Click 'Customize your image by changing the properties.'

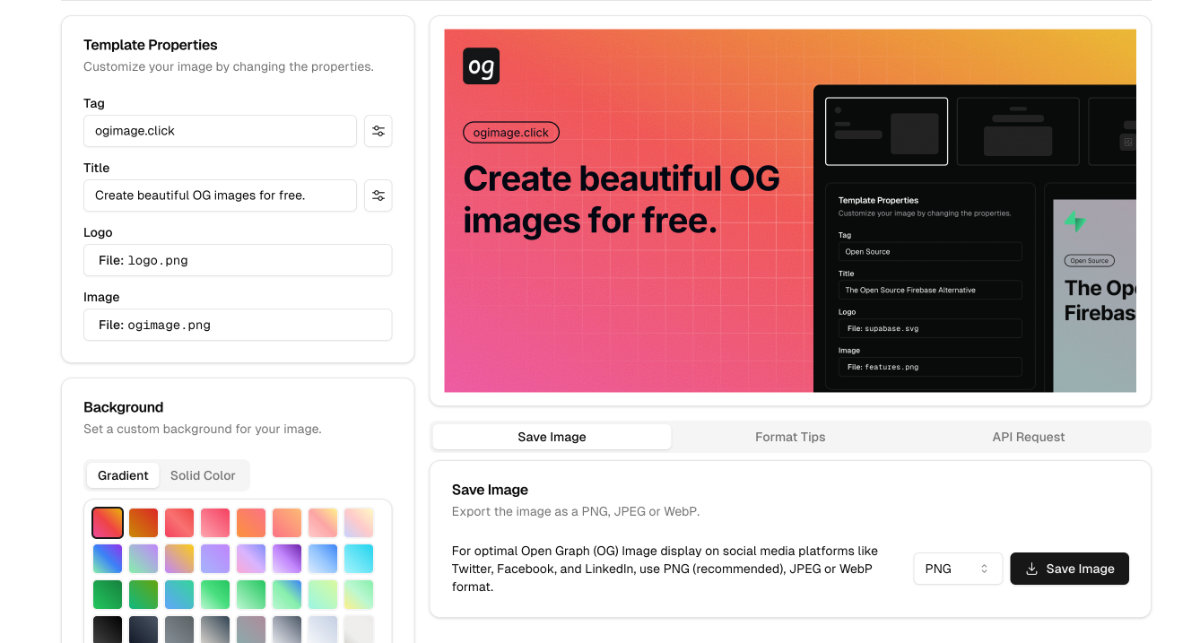tap(228, 67)
